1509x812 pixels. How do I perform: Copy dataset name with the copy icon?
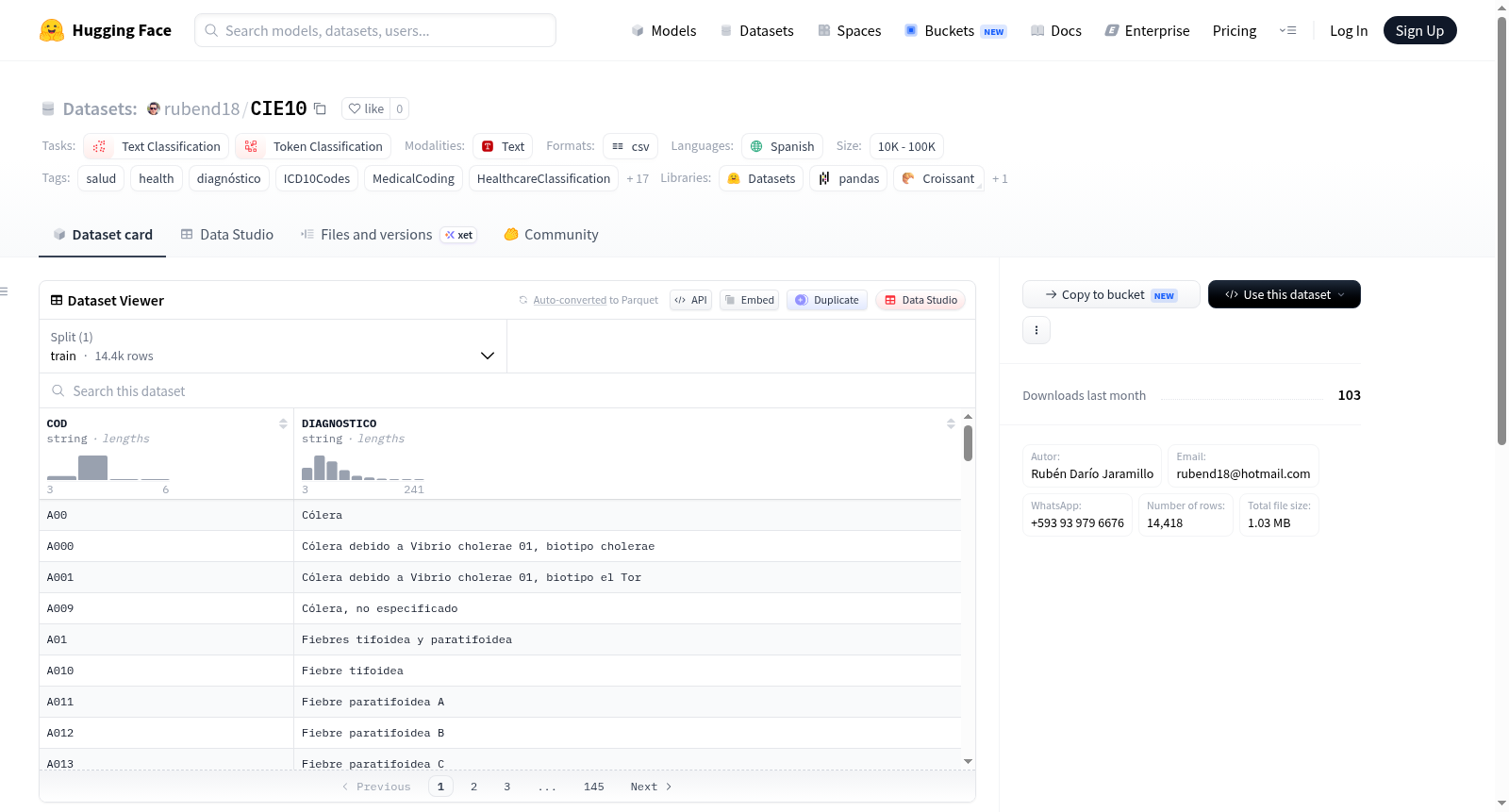coord(320,108)
